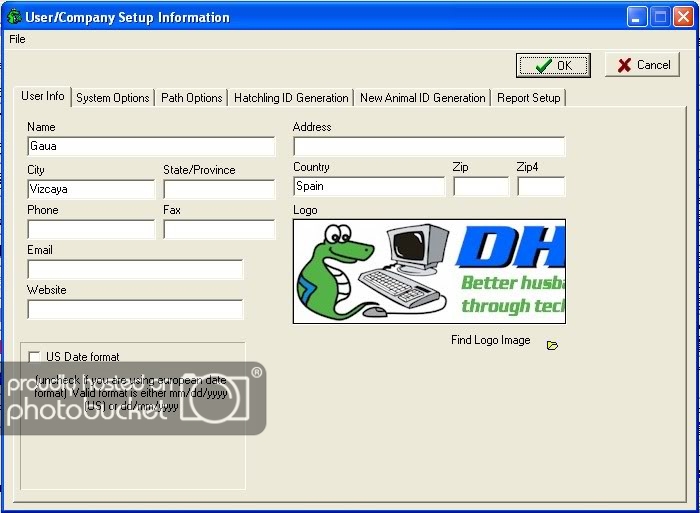Click the Country field showing Spain

(368, 186)
